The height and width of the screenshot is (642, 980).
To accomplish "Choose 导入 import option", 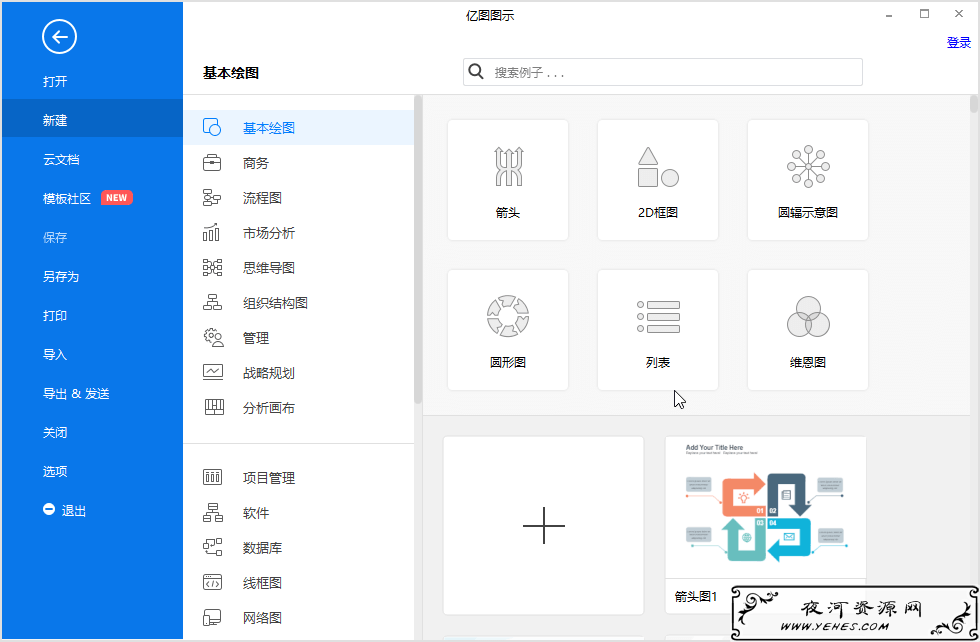I will click(x=55, y=354).
